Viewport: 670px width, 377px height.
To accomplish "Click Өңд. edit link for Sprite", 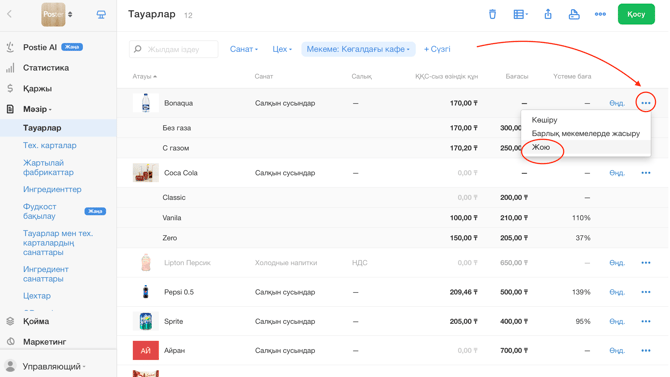I will (617, 321).
